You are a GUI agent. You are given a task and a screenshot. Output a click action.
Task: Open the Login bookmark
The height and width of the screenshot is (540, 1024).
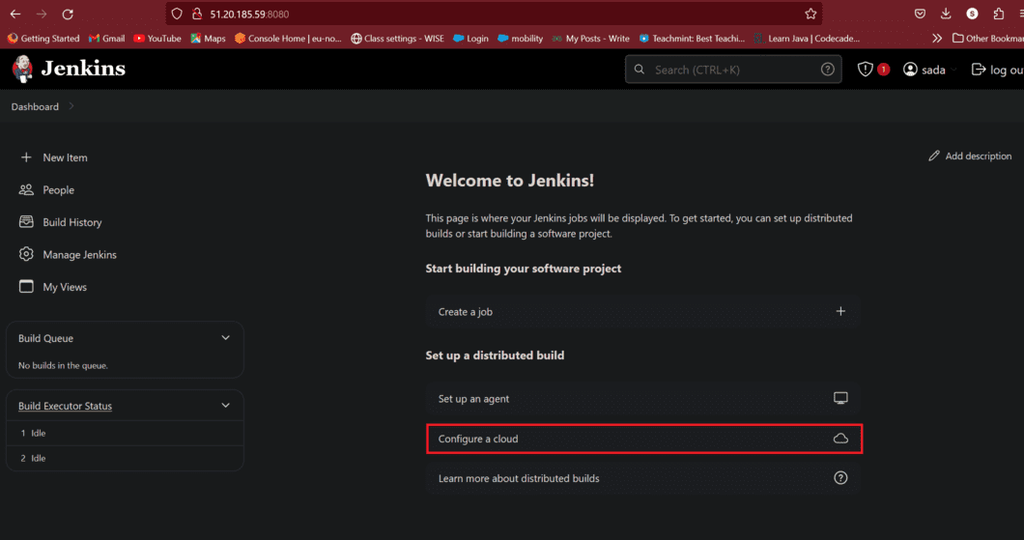pyautogui.click(x=471, y=39)
